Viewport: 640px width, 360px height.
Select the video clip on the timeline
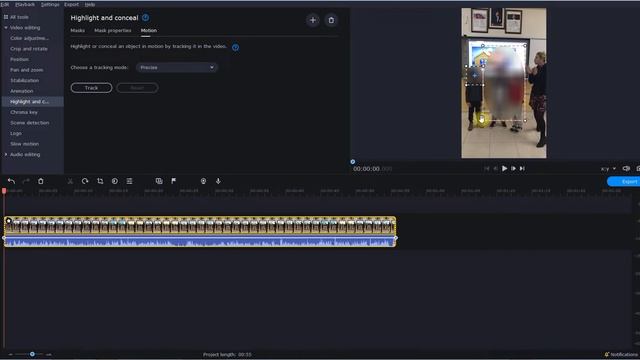click(200, 226)
